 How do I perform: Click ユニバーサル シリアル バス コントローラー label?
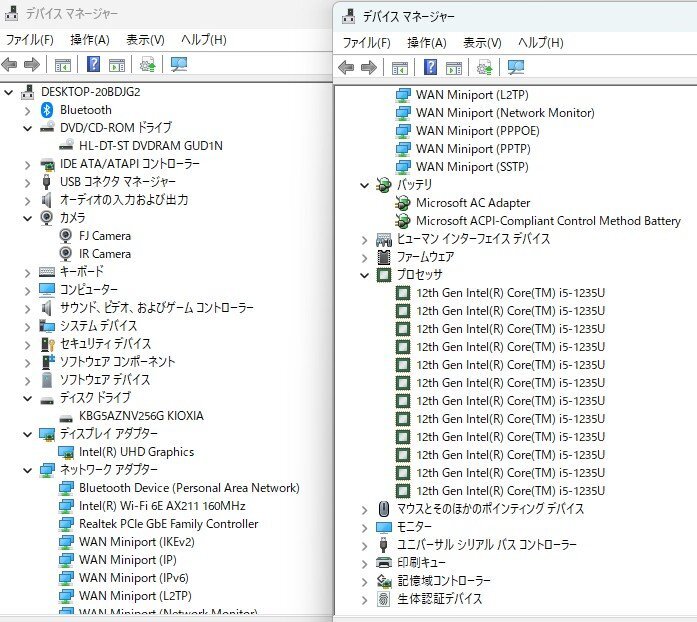(487, 545)
